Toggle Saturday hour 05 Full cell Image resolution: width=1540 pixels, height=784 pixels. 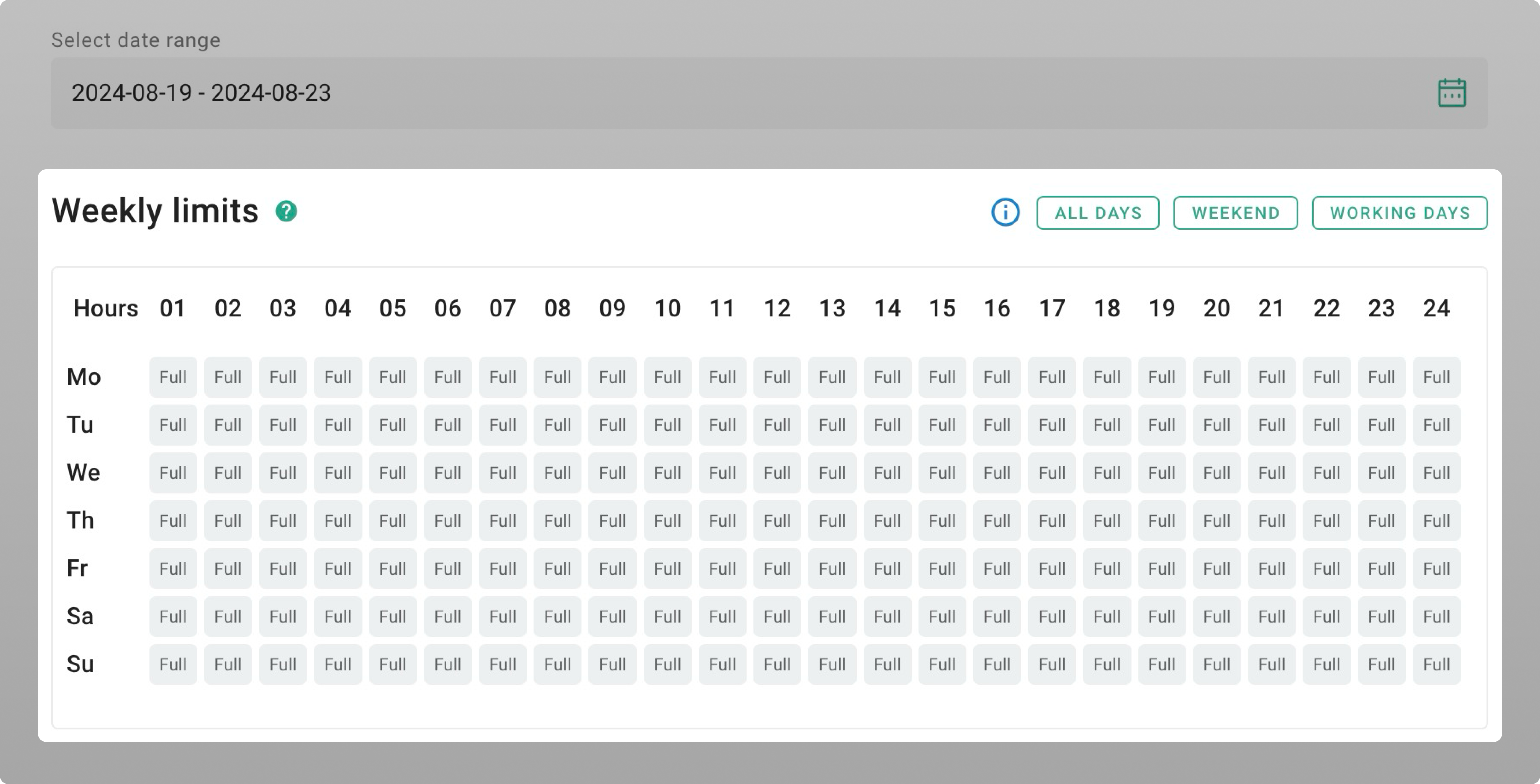(392, 616)
